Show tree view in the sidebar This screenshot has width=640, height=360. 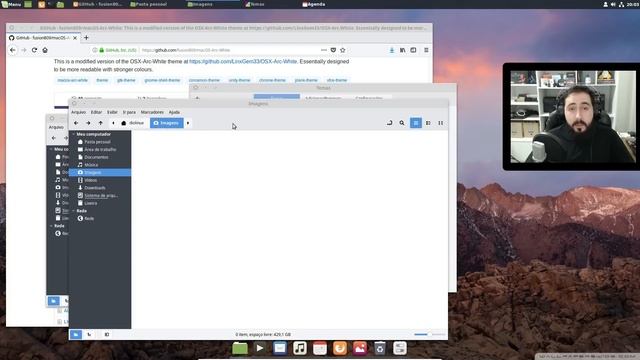coord(89,334)
